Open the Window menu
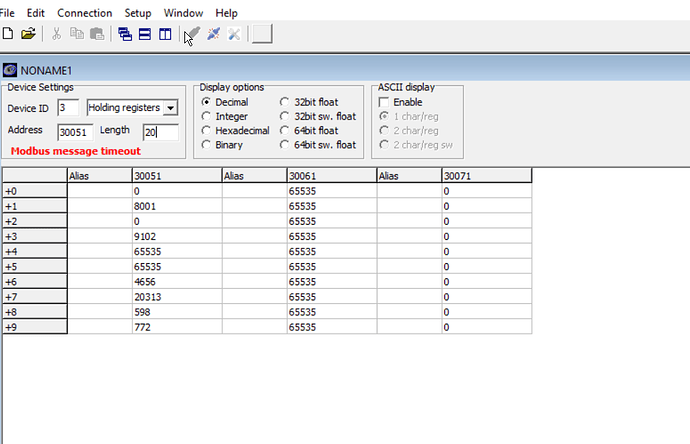 [x=183, y=13]
